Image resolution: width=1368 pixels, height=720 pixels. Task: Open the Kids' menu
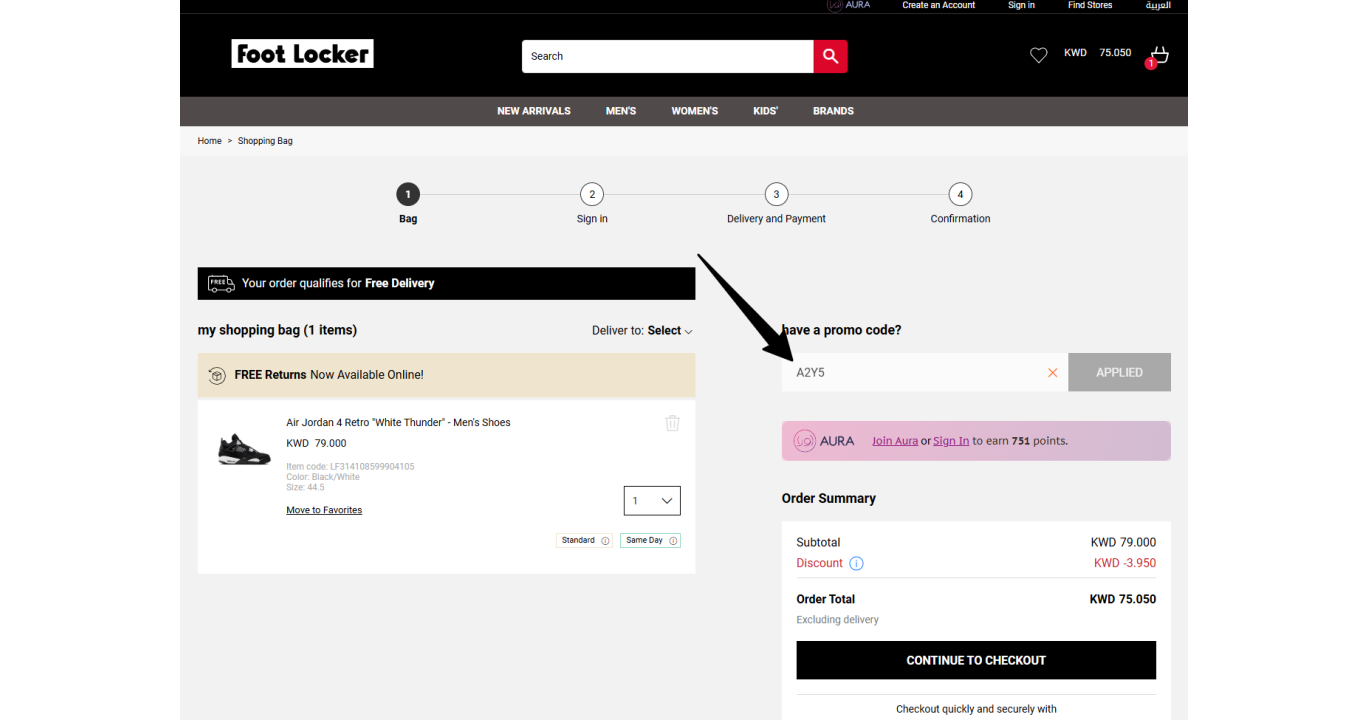tap(766, 111)
